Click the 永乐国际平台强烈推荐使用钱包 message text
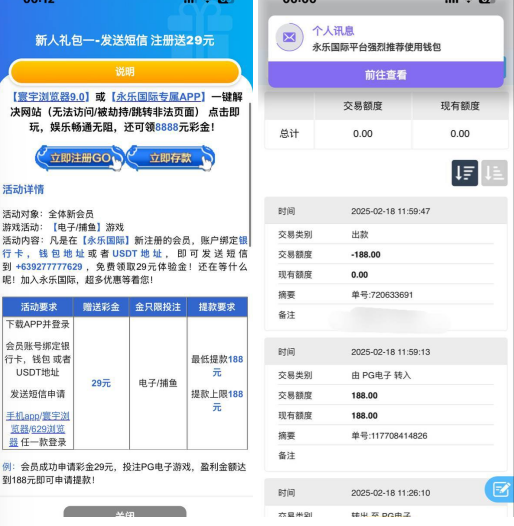This screenshot has height=526, width=514. [x=376, y=47]
